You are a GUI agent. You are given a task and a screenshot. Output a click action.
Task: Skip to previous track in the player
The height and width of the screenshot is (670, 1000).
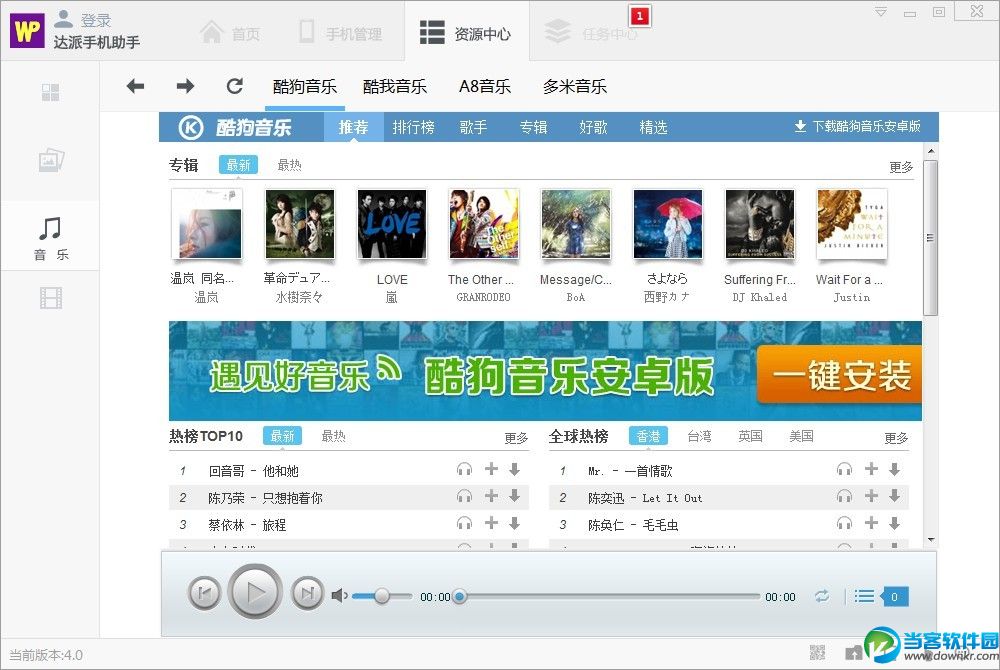(205, 594)
